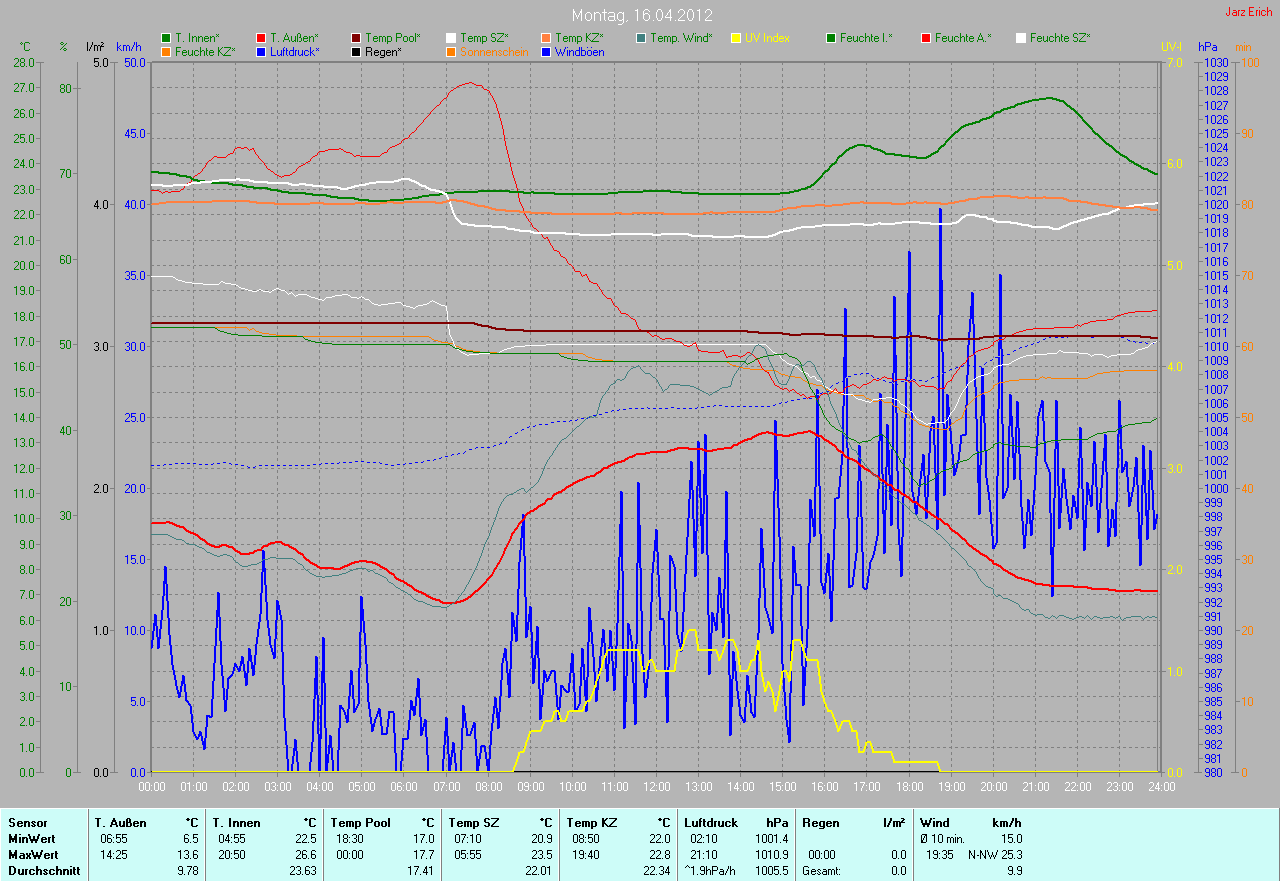Image resolution: width=1280 pixels, height=881 pixels.
Task: Click the red T. Außen legend marker
Action: click(261, 38)
